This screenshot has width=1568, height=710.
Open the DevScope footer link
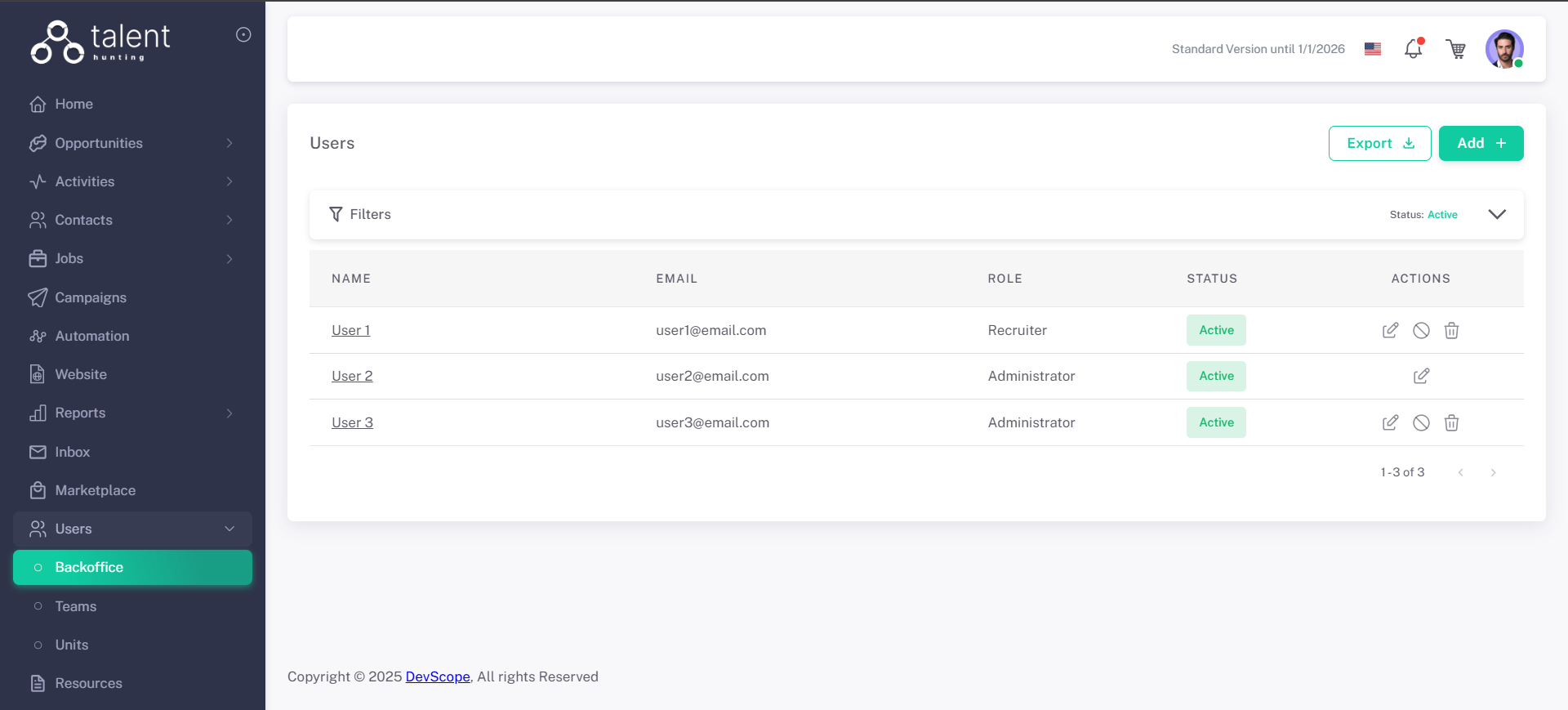pyautogui.click(x=438, y=677)
